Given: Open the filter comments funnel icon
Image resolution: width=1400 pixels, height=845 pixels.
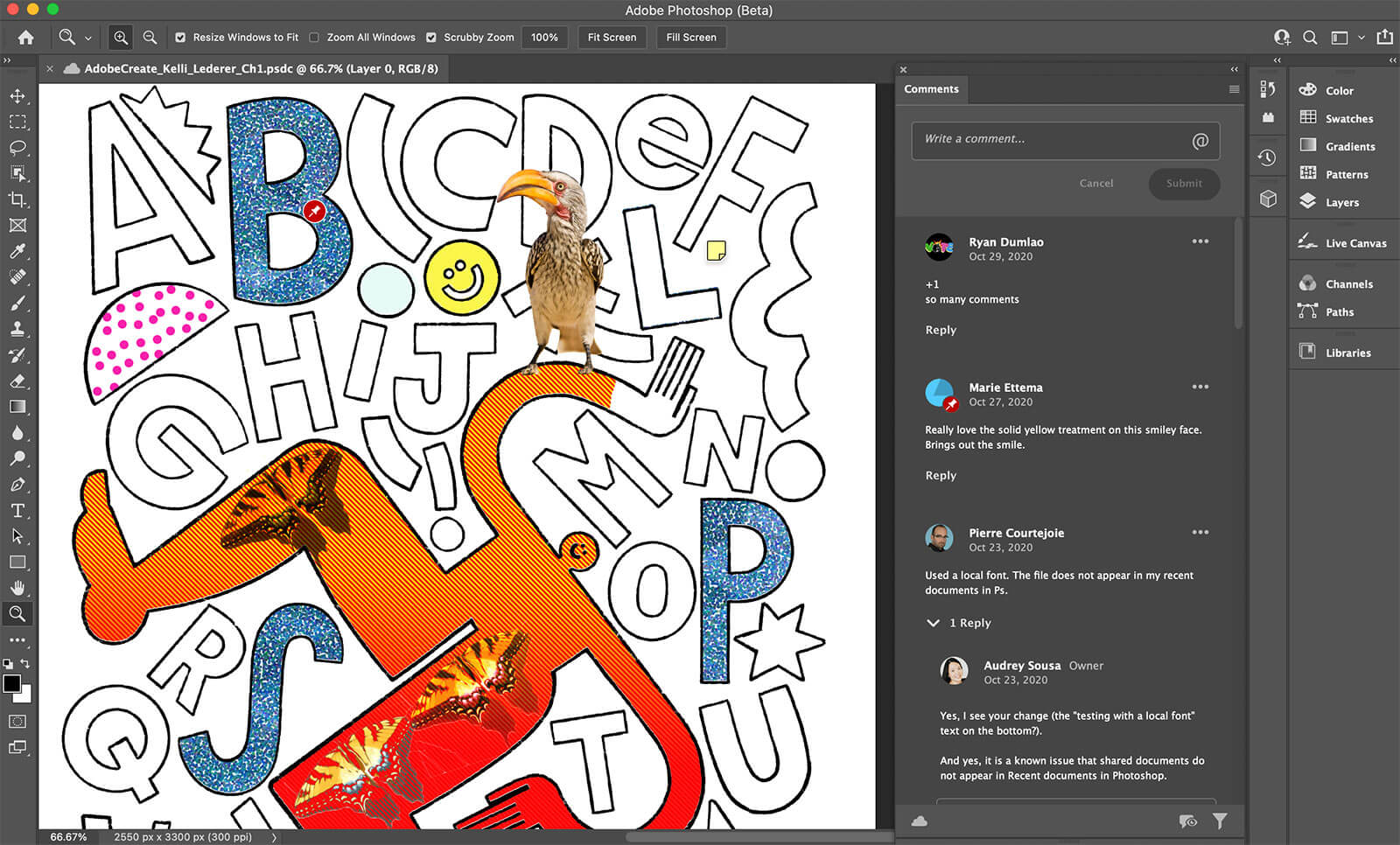Looking at the screenshot, I should pos(1220,821).
